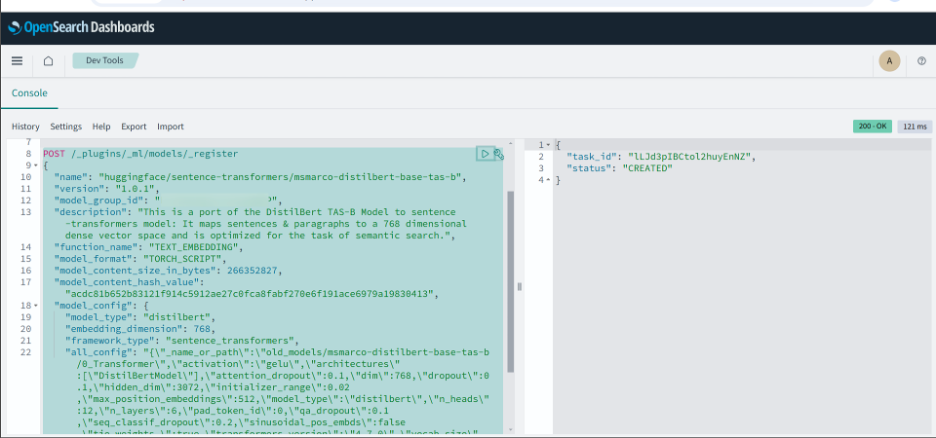Click the "framework_type": "sentence_transformers" line
Image resolution: width=936 pixels, height=438 pixels.
[181, 340]
